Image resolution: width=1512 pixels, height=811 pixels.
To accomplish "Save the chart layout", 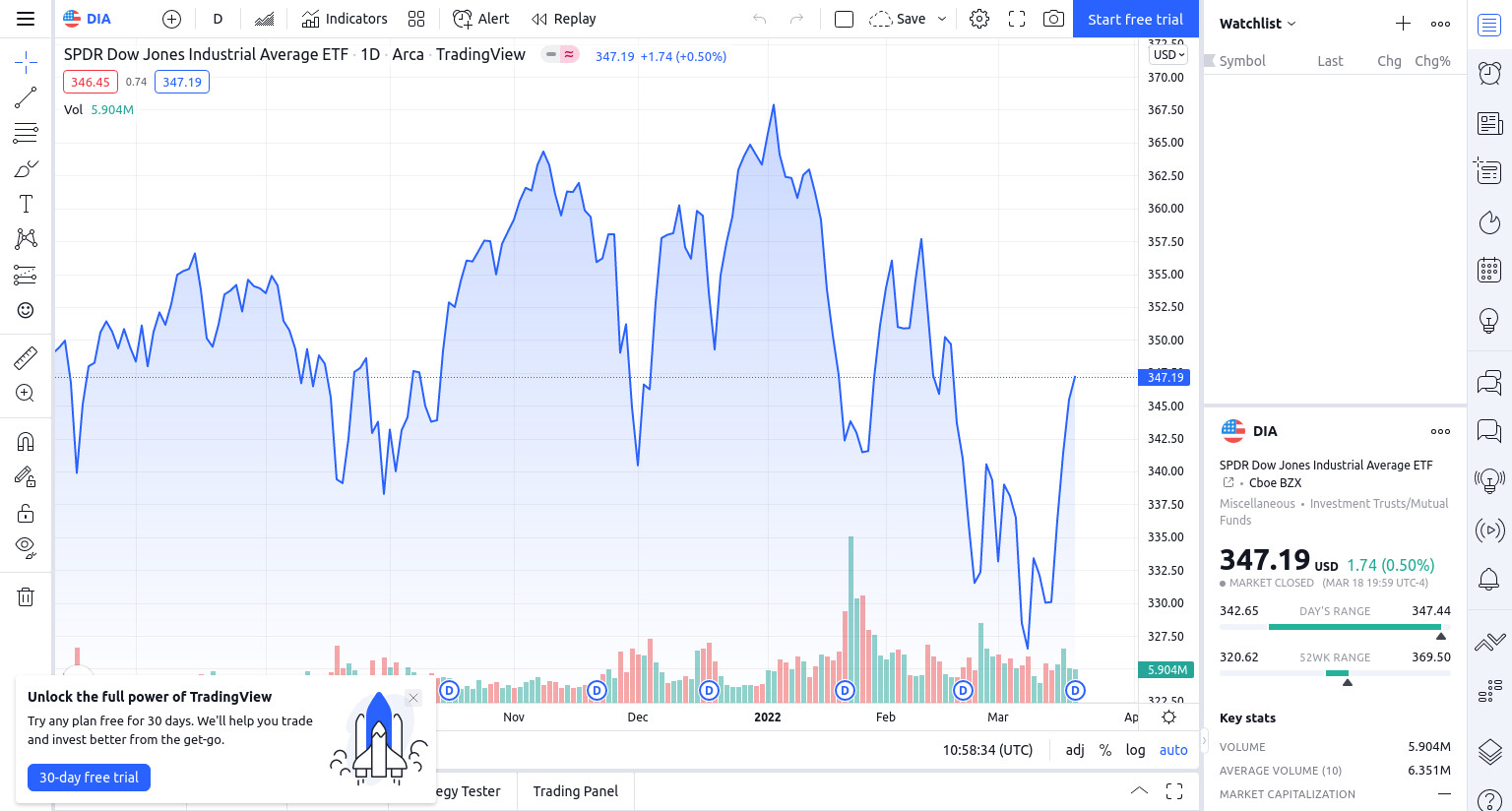I will (898, 19).
